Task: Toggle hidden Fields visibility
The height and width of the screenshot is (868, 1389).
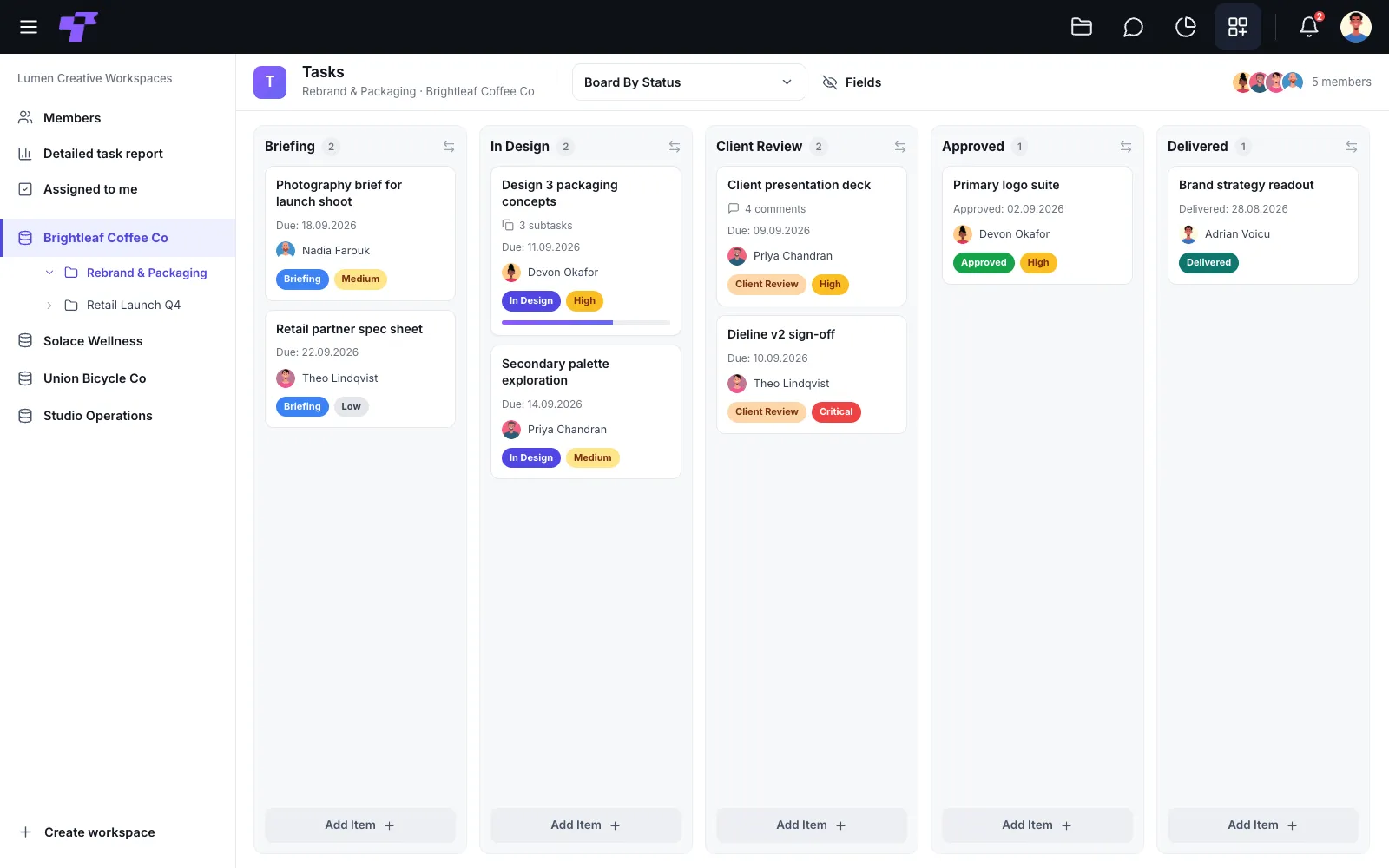Action: coord(852,82)
